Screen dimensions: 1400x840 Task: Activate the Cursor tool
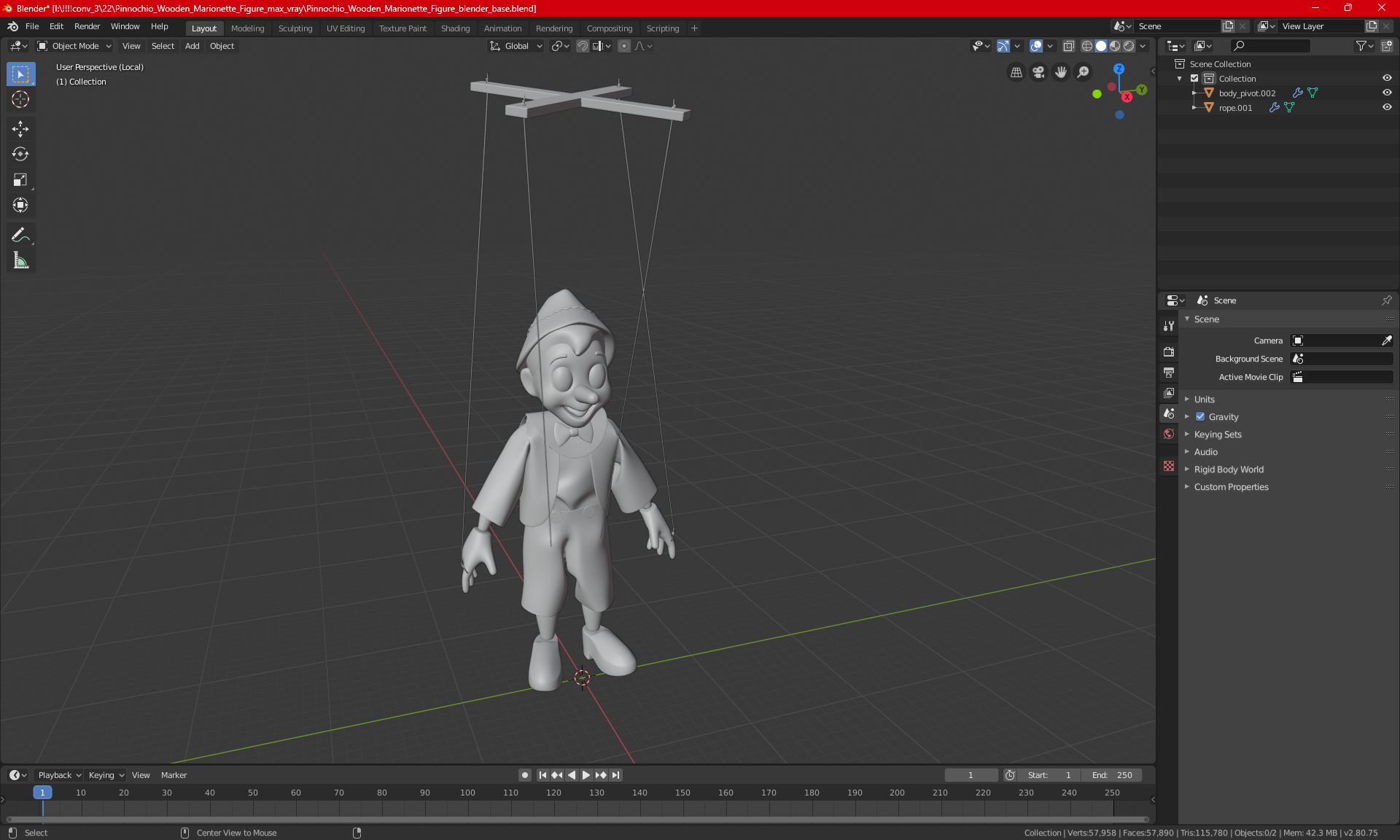tap(20, 99)
